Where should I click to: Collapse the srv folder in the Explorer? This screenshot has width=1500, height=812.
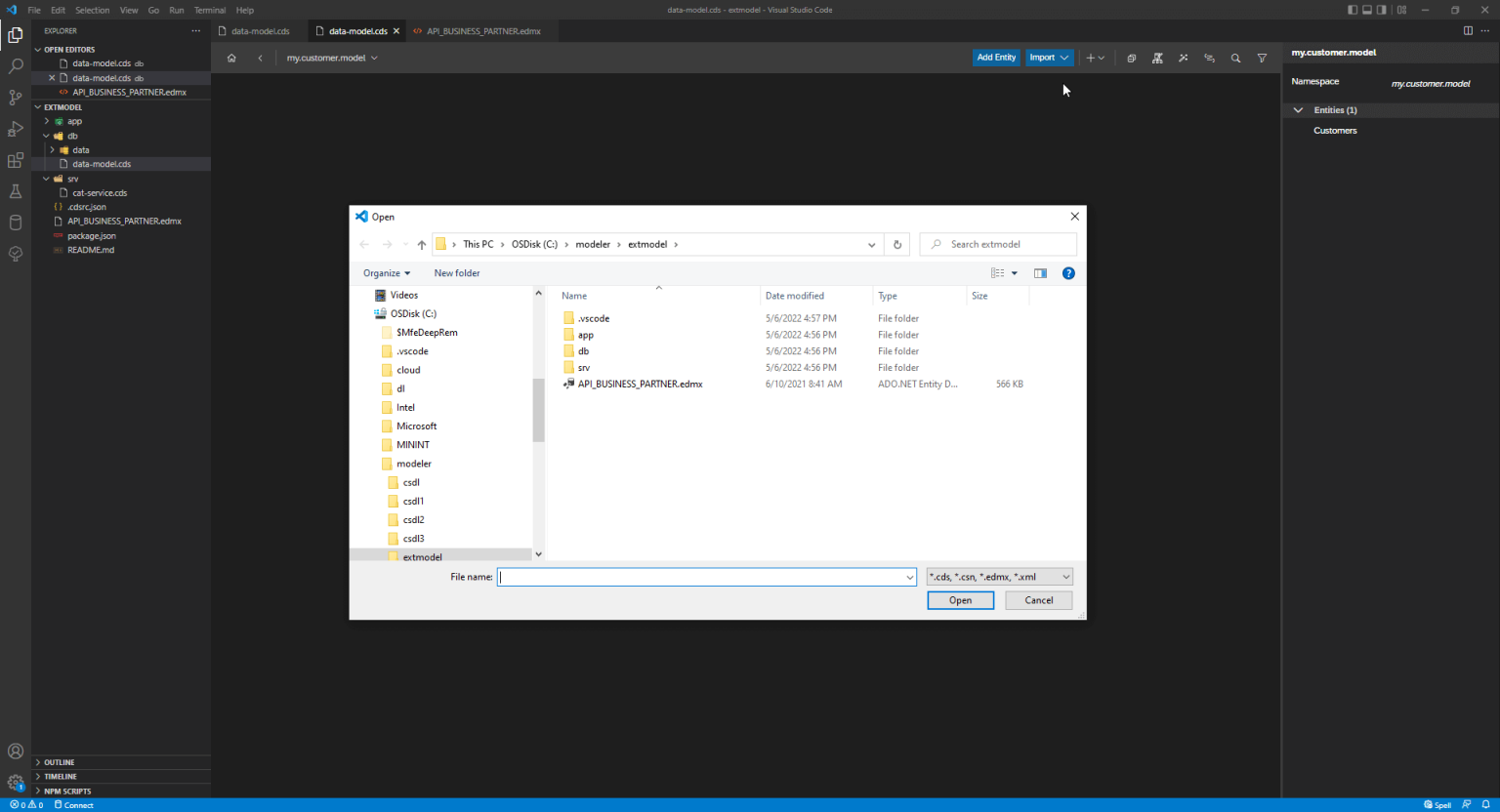tap(45, 178)
